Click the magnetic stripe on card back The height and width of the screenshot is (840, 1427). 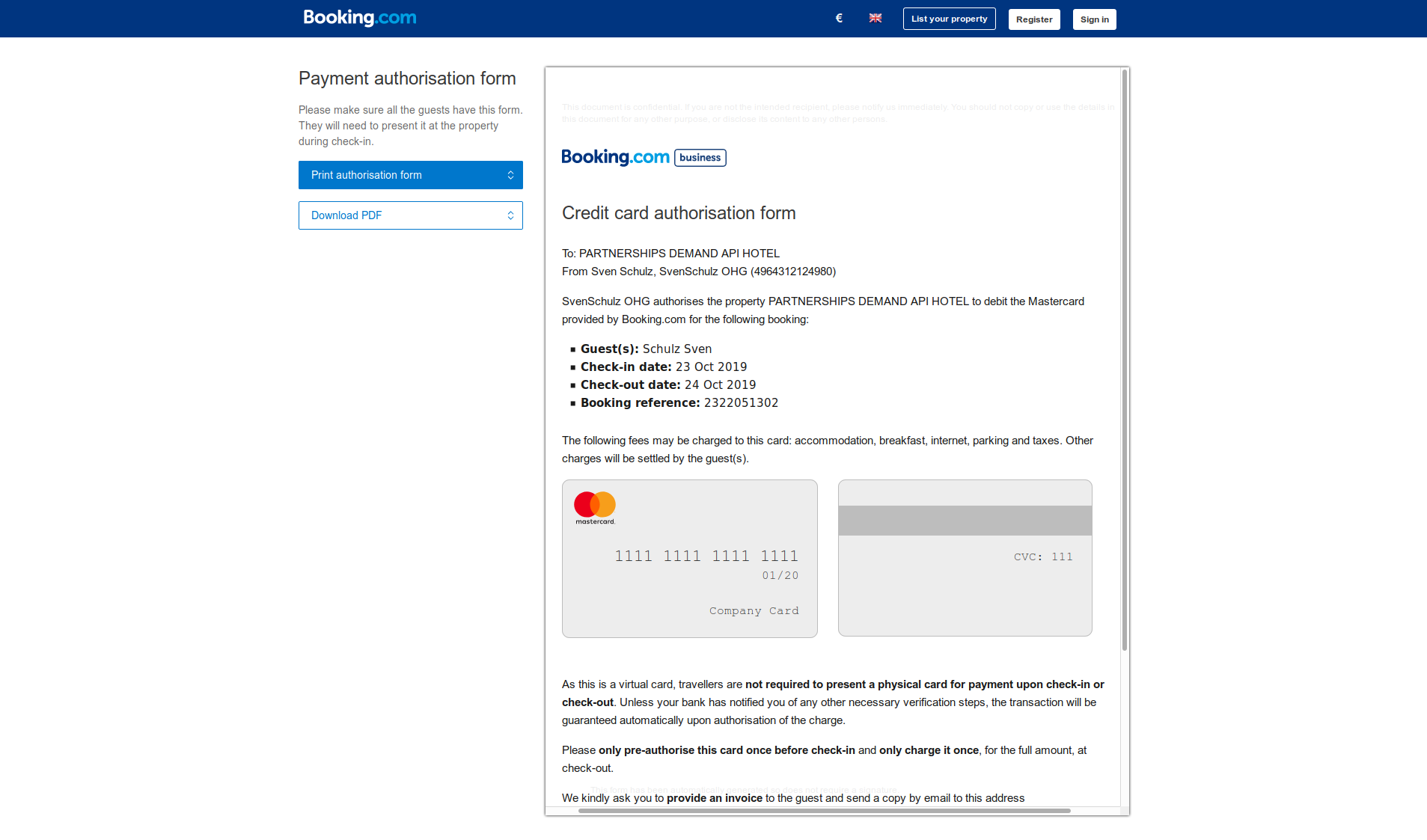965,521
